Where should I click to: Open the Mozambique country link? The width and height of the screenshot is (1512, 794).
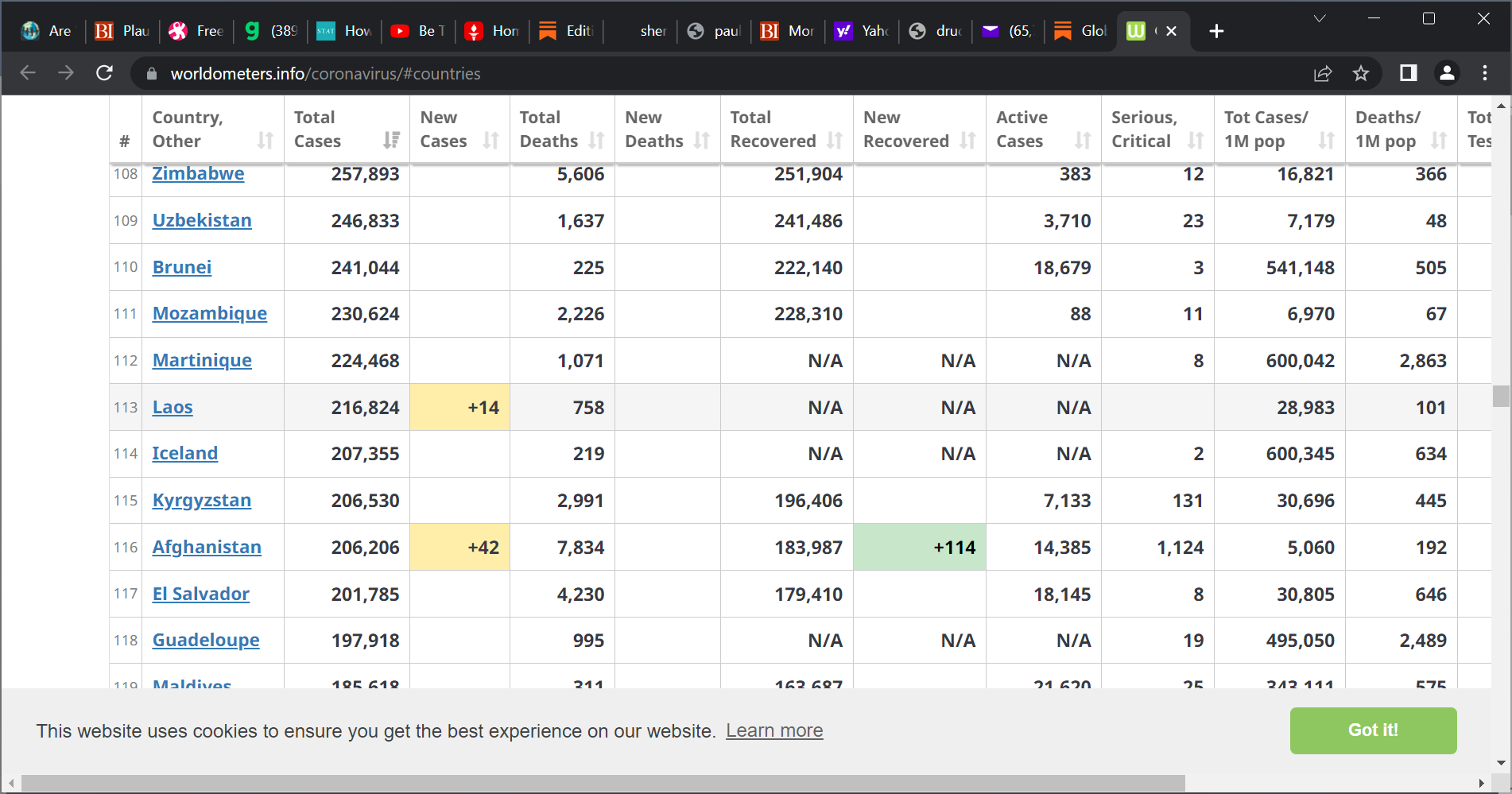[x=210, y=313]
